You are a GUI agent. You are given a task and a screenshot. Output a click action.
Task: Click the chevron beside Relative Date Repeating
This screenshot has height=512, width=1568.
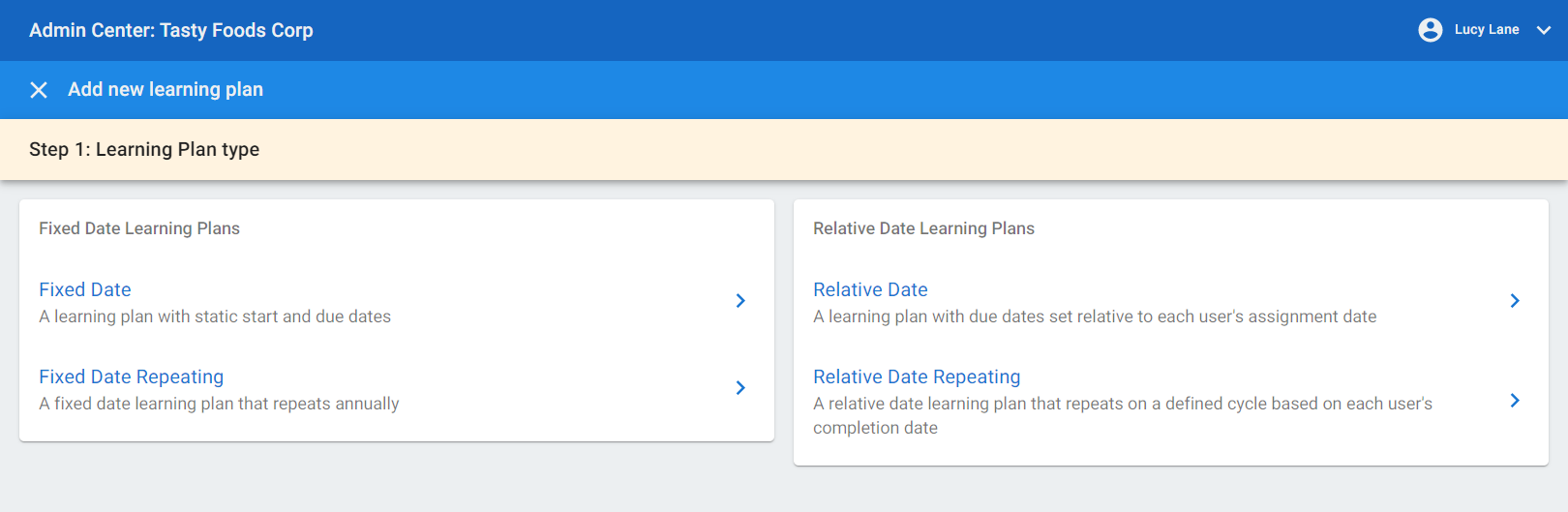click(x=1515, y=401)
